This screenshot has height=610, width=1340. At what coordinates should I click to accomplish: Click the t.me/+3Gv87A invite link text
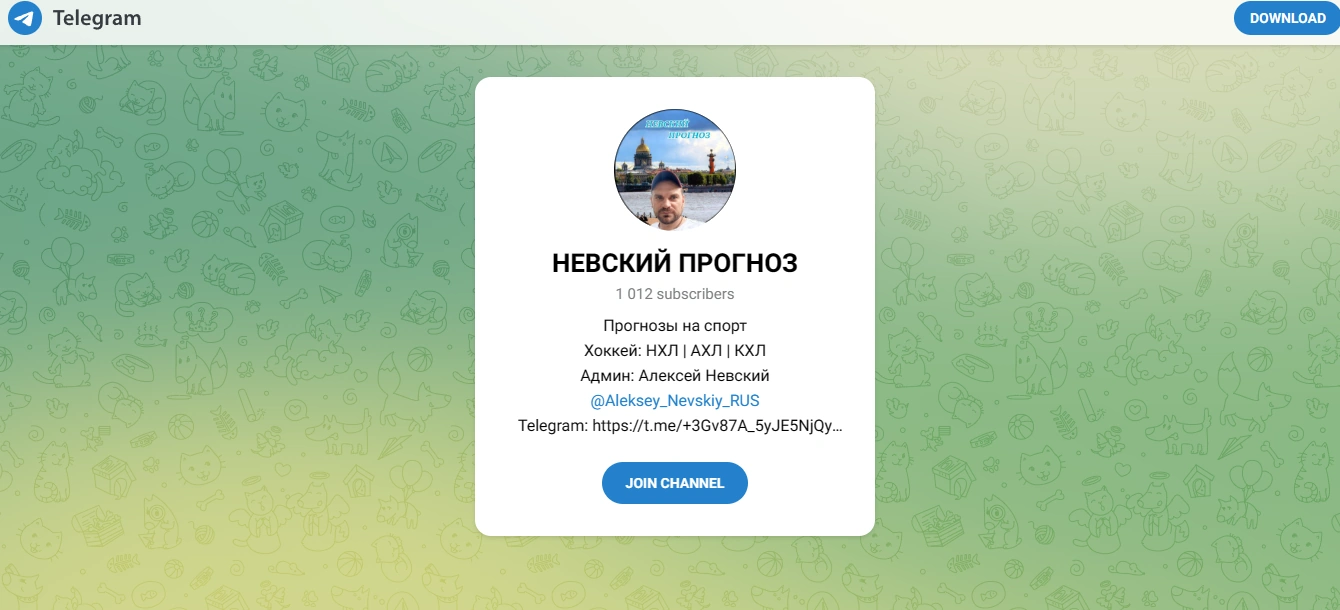pos(718,426)
